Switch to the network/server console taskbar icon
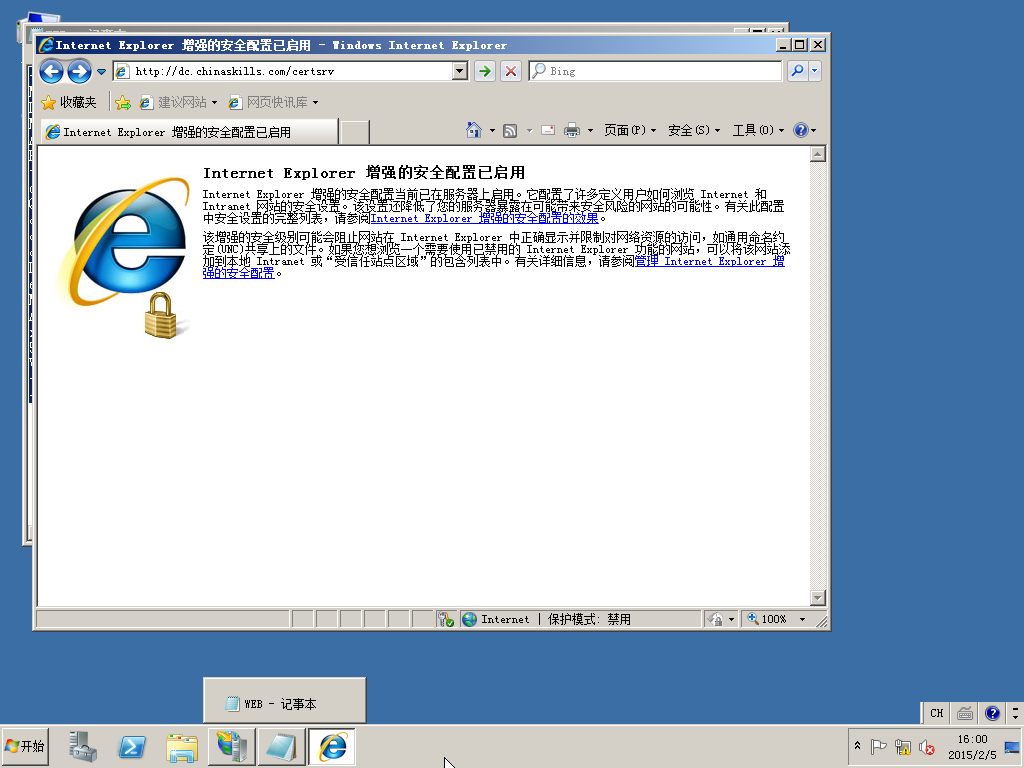 (x=231, y=746)
